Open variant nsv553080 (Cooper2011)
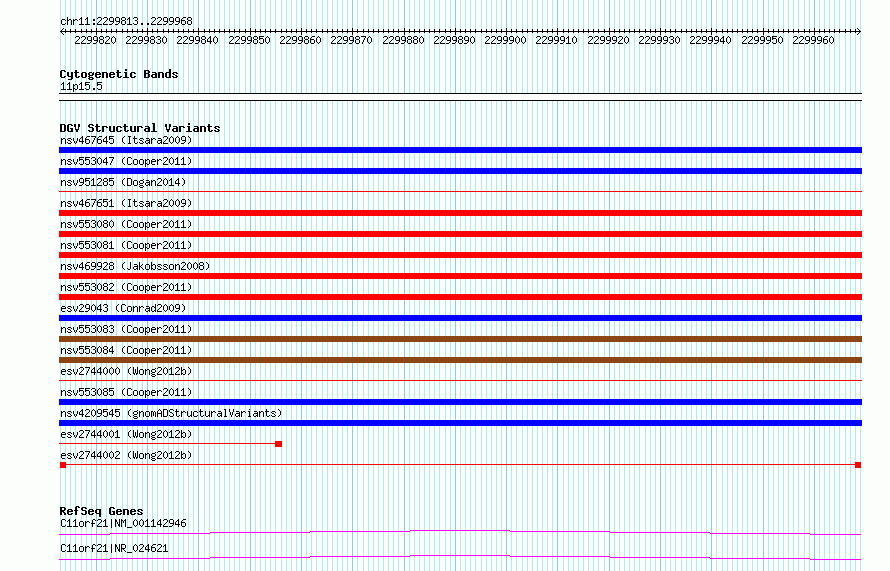The image size is (890, 571). (126, 224)
